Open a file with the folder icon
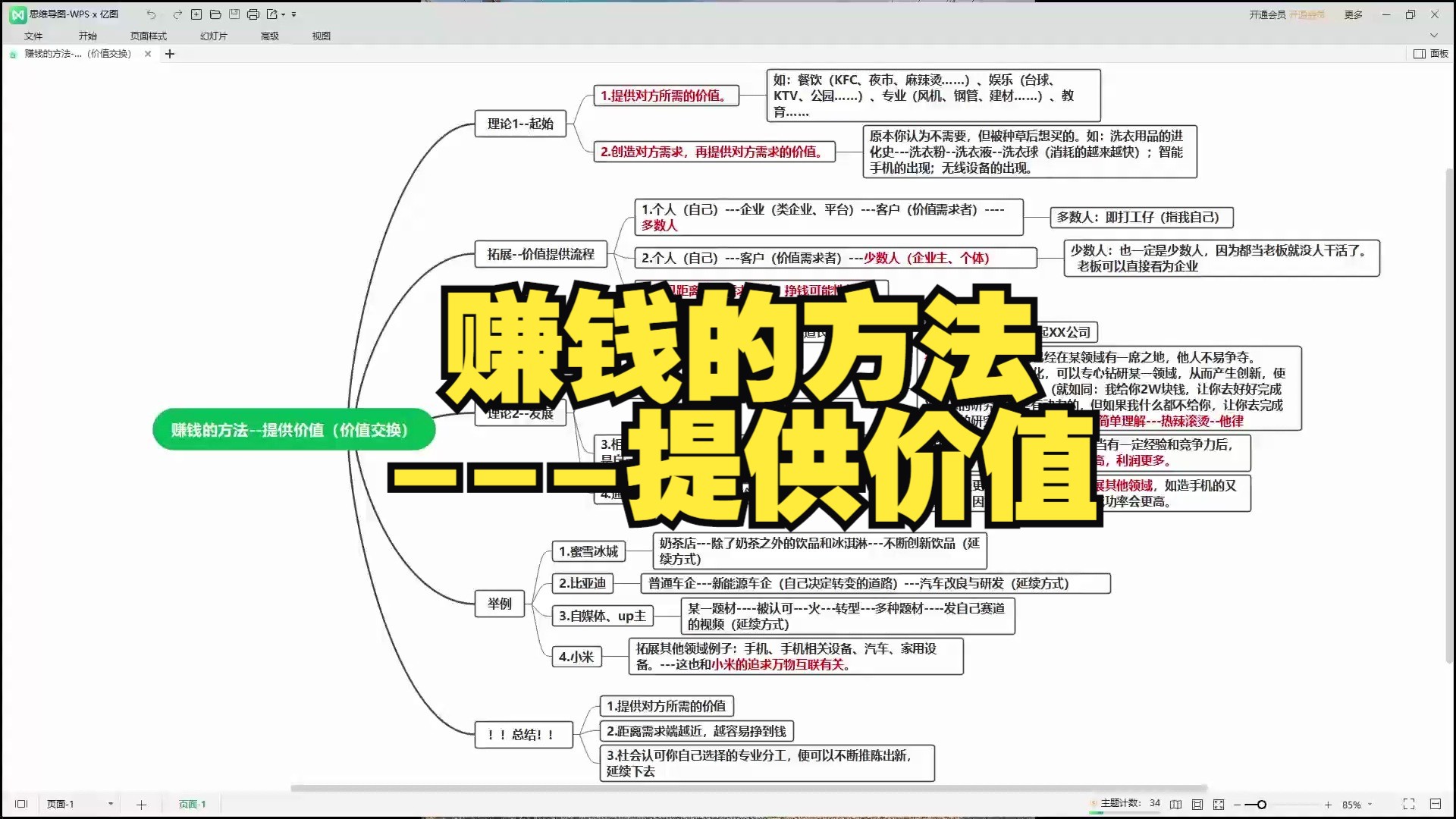 [215, 14]
